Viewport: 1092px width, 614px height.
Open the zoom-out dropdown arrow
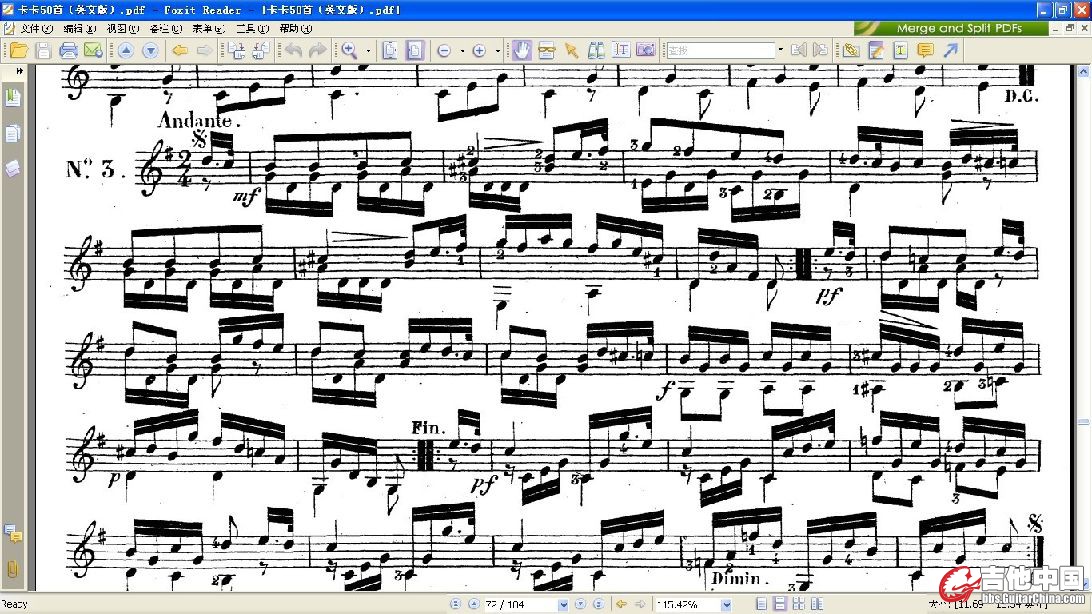point(462,50)
